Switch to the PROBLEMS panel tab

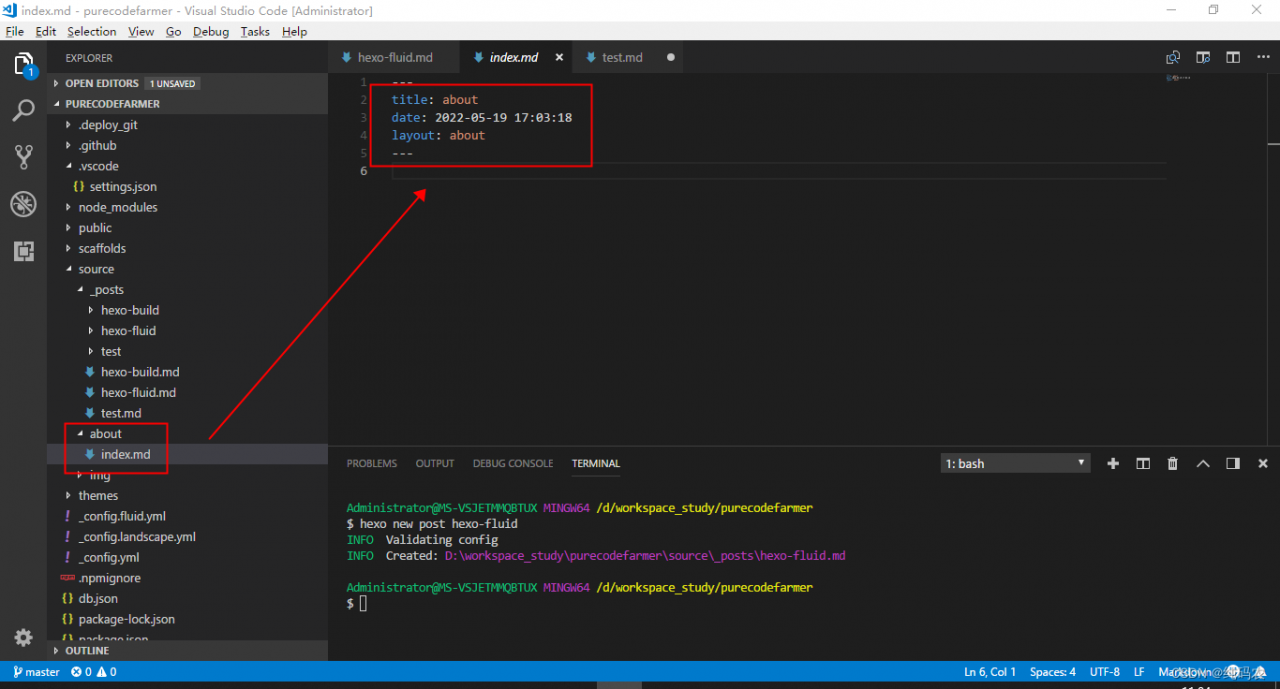[372, 464]
